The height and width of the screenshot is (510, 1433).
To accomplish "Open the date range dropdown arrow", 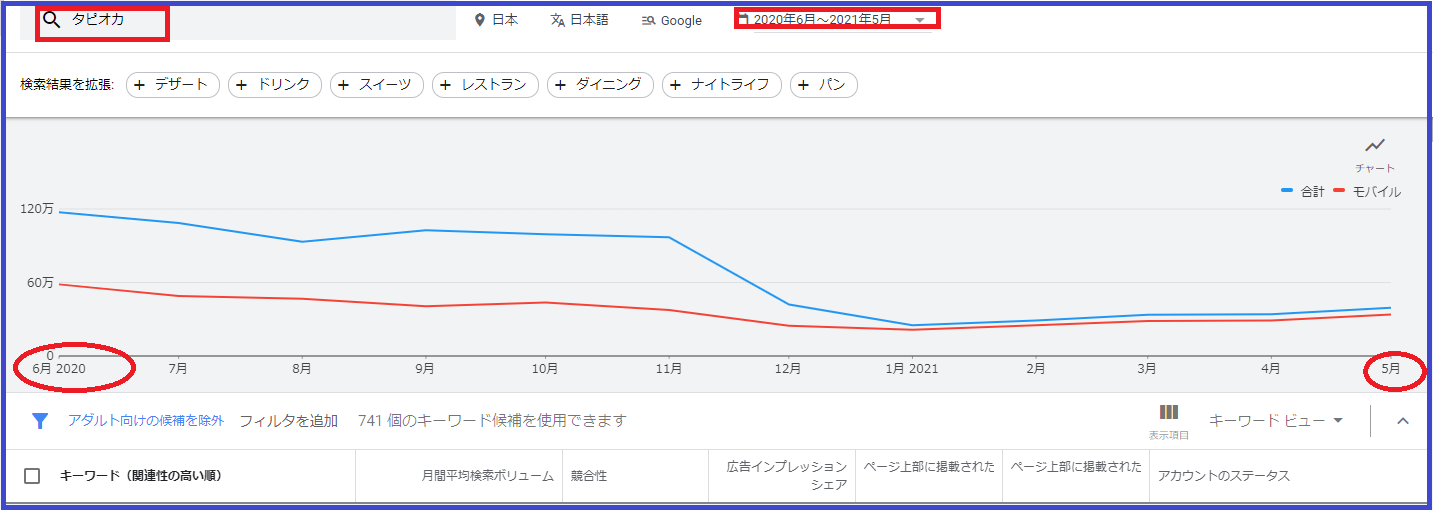I will [919, 20].
